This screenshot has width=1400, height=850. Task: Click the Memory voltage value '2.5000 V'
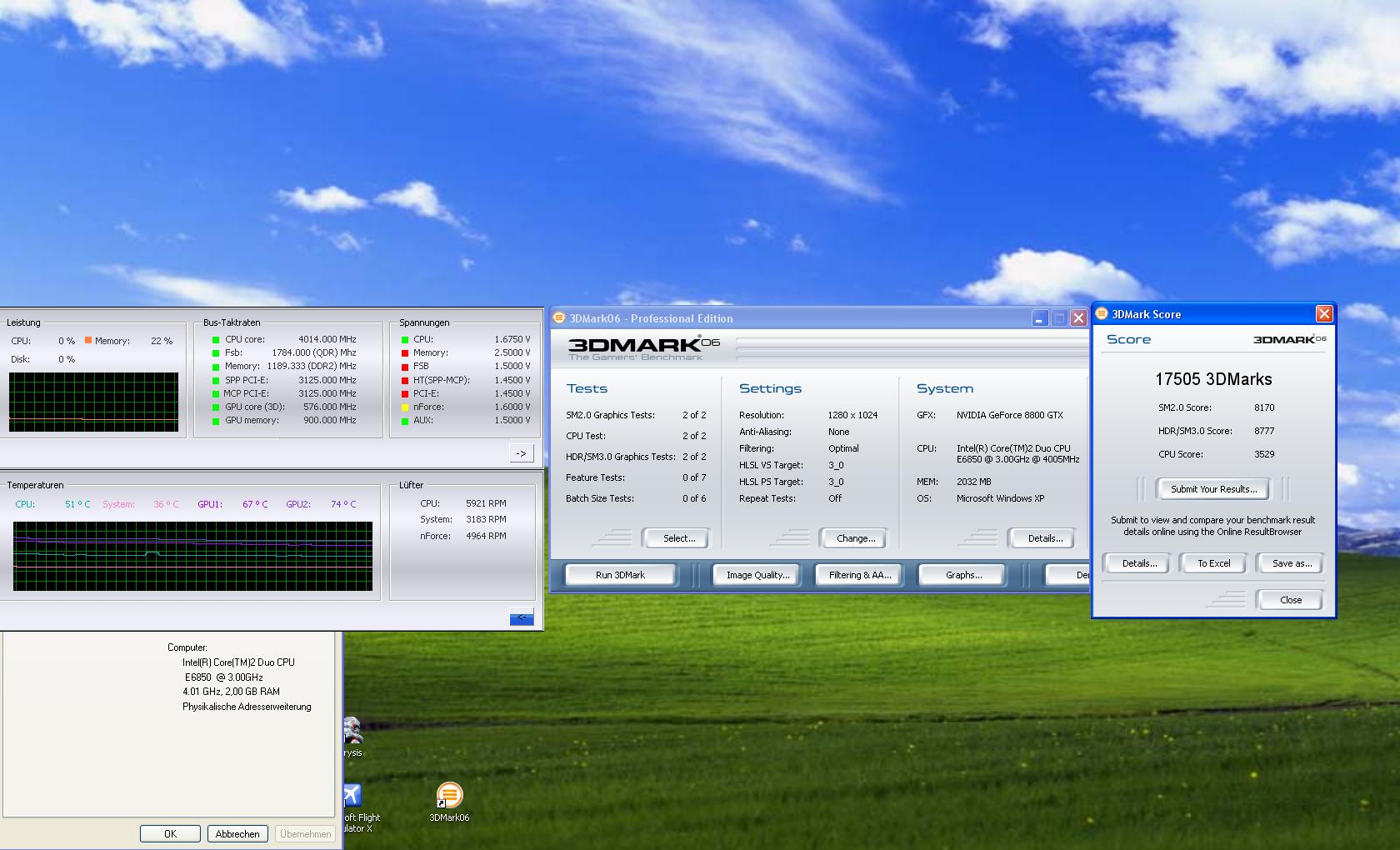click(x=512, y=352)
